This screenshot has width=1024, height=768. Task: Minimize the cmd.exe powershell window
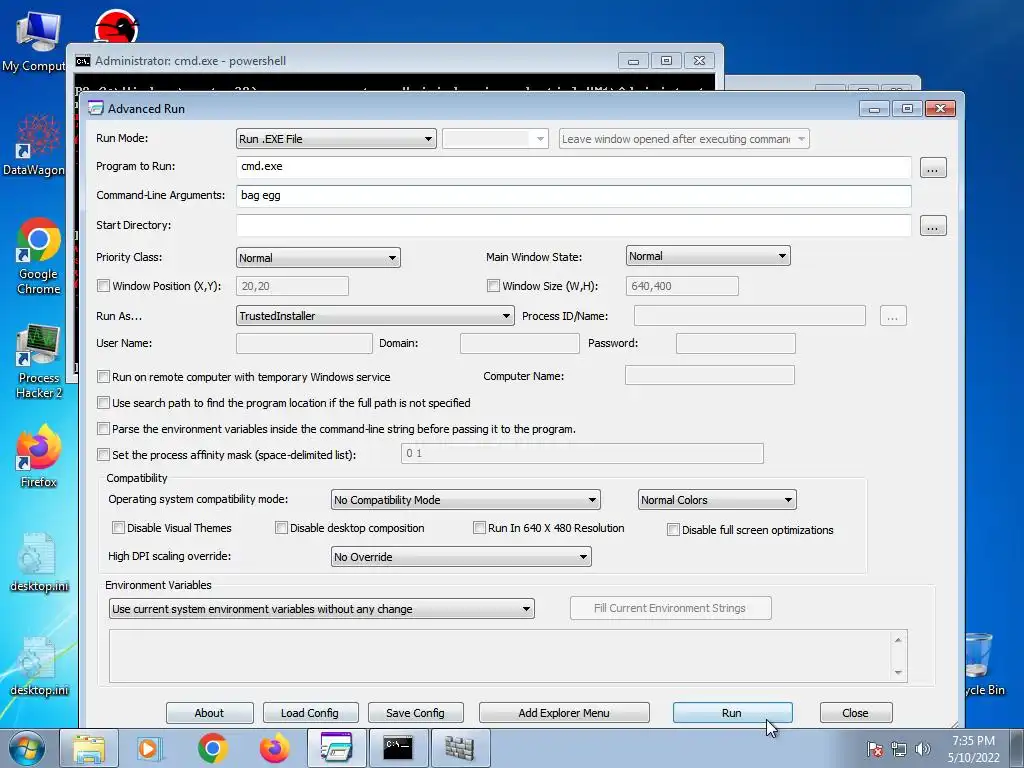pos(633,61)
